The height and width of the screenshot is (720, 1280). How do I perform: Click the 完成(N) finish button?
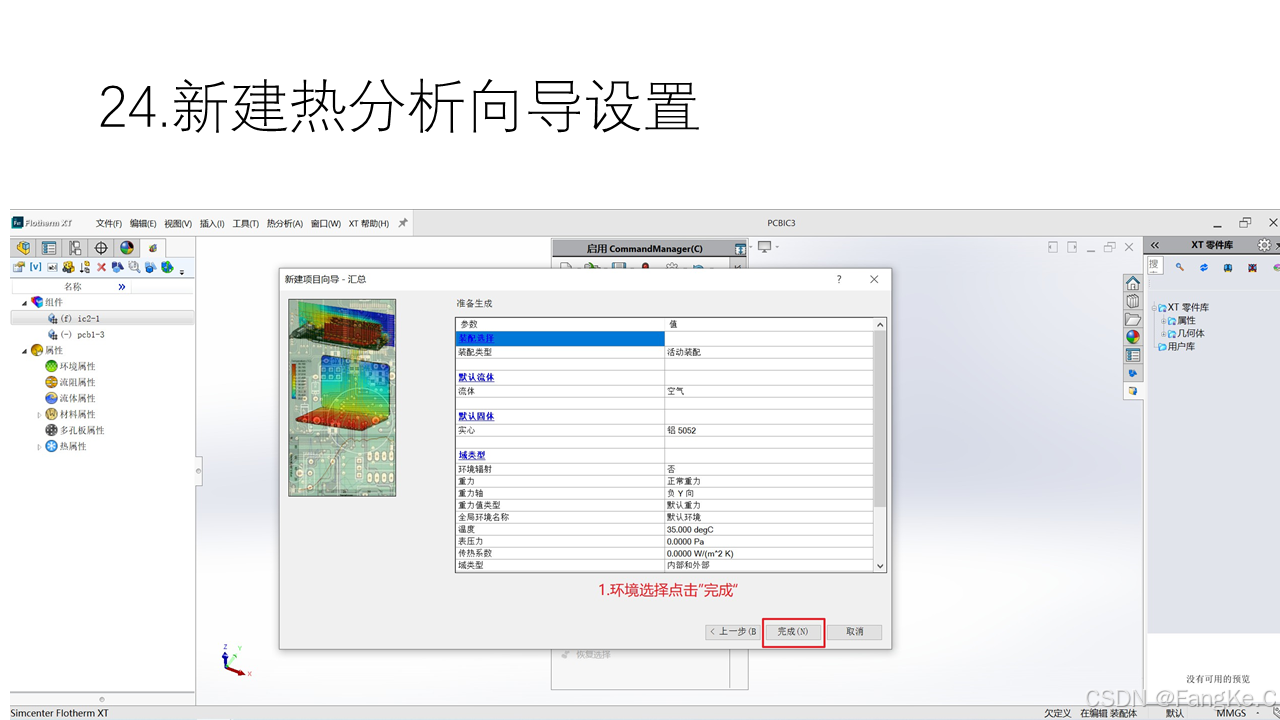[793, 632]
